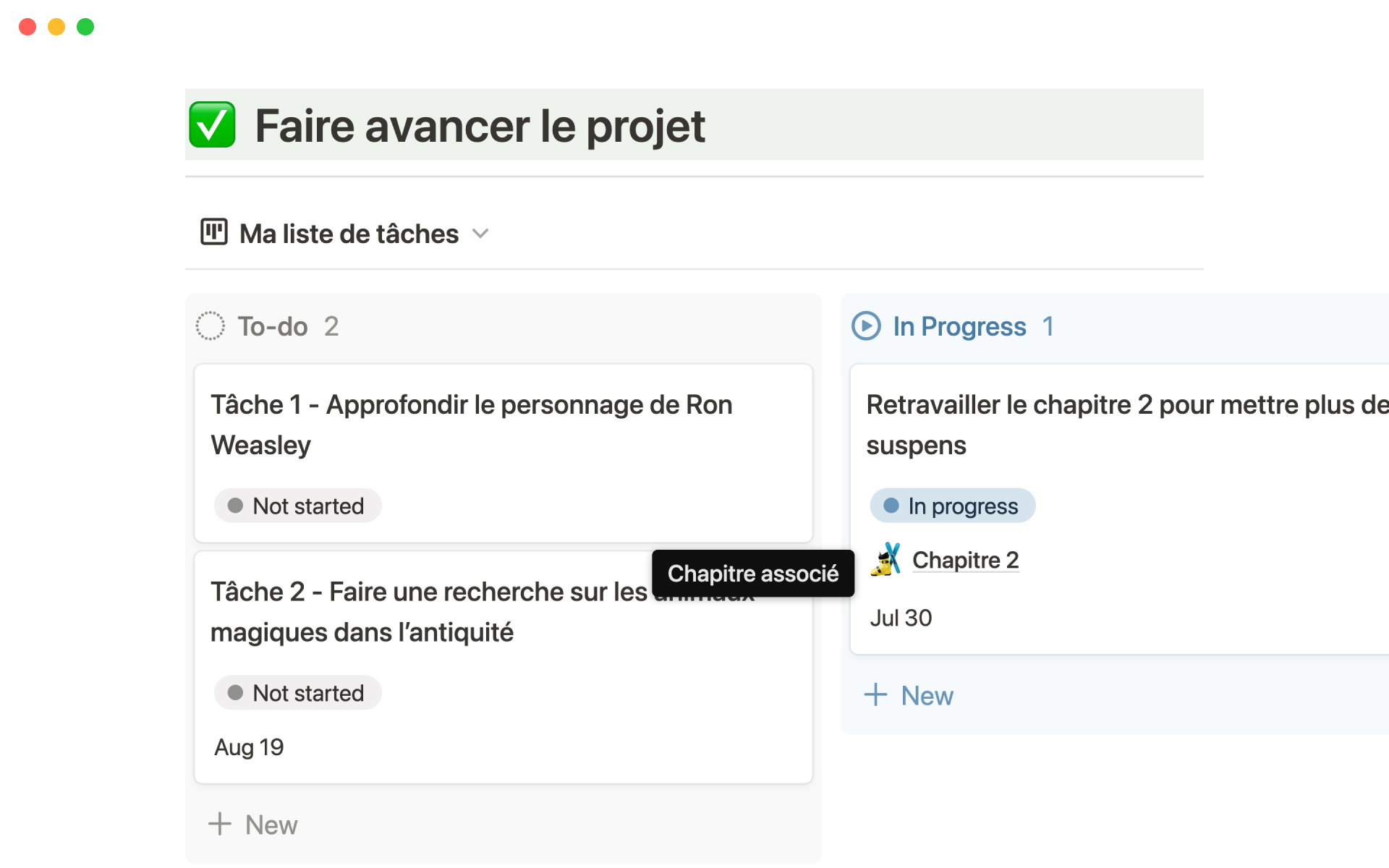This screenshot has width=1389, height=868.
Task: Open the Chapitre 2 linked page
Action: pyautogui.click(x=965, y=560)
